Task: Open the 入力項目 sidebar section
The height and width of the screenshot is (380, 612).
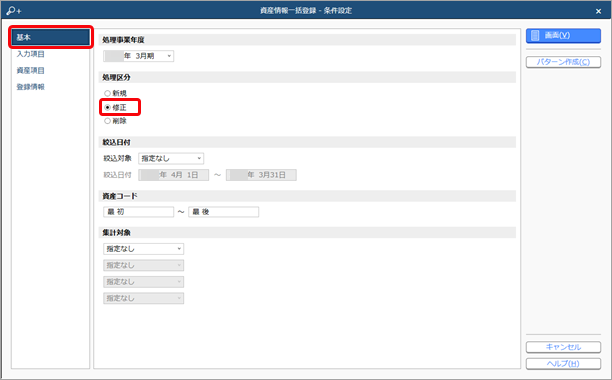Action: point(30,54)
